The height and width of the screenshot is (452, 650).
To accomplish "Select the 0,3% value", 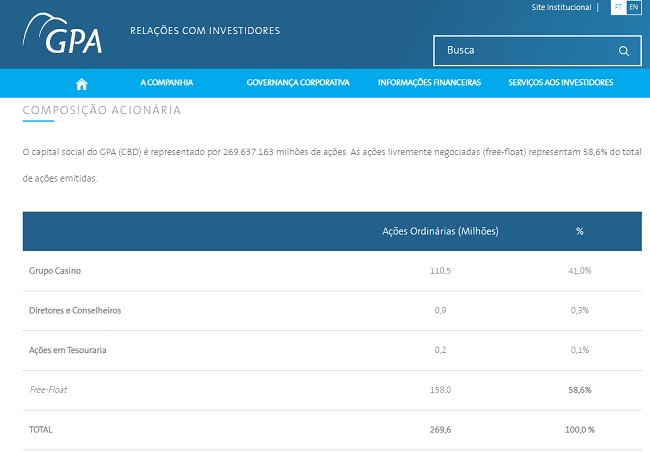I will 580,311.
